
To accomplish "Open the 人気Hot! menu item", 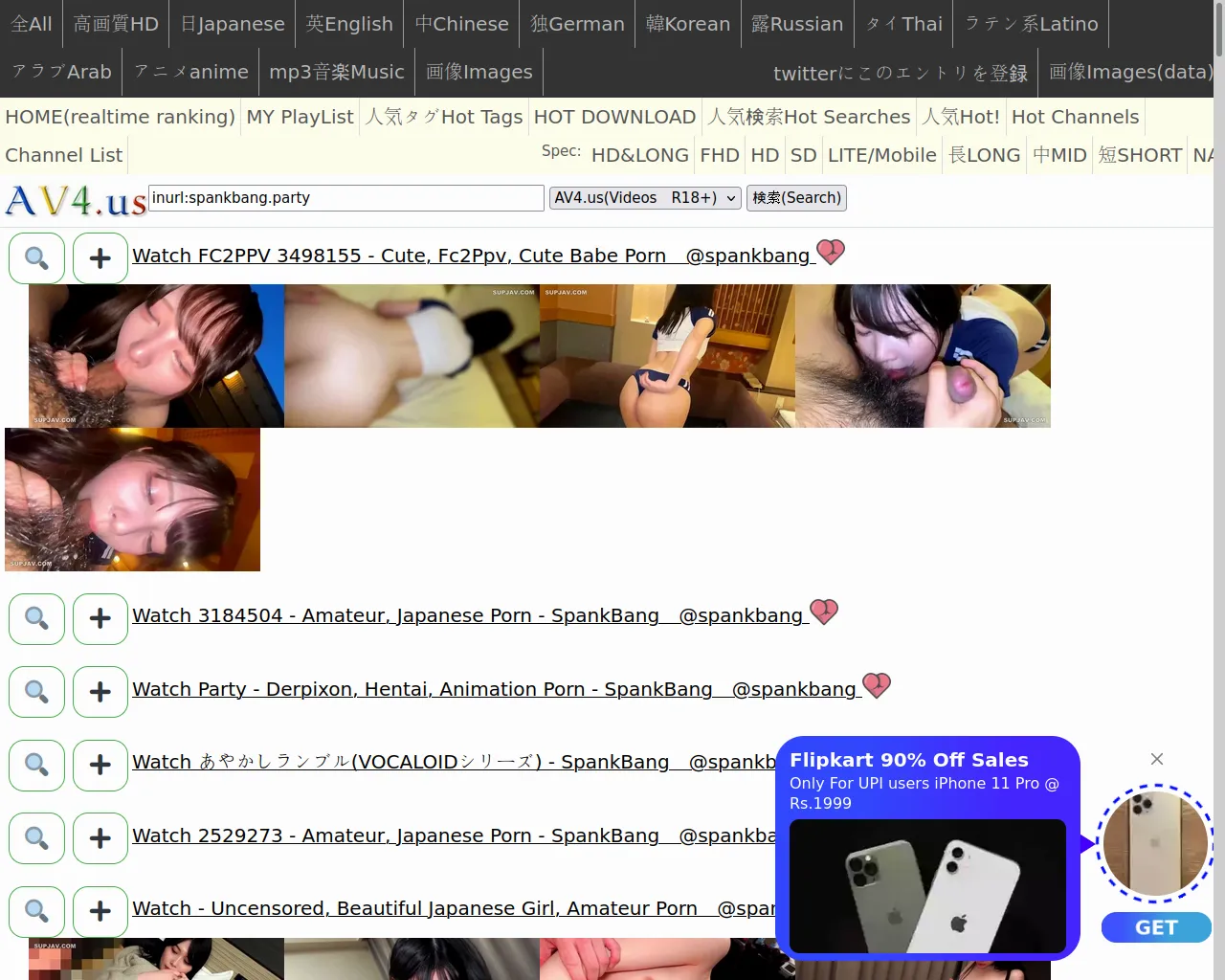I will click(961, 117).
